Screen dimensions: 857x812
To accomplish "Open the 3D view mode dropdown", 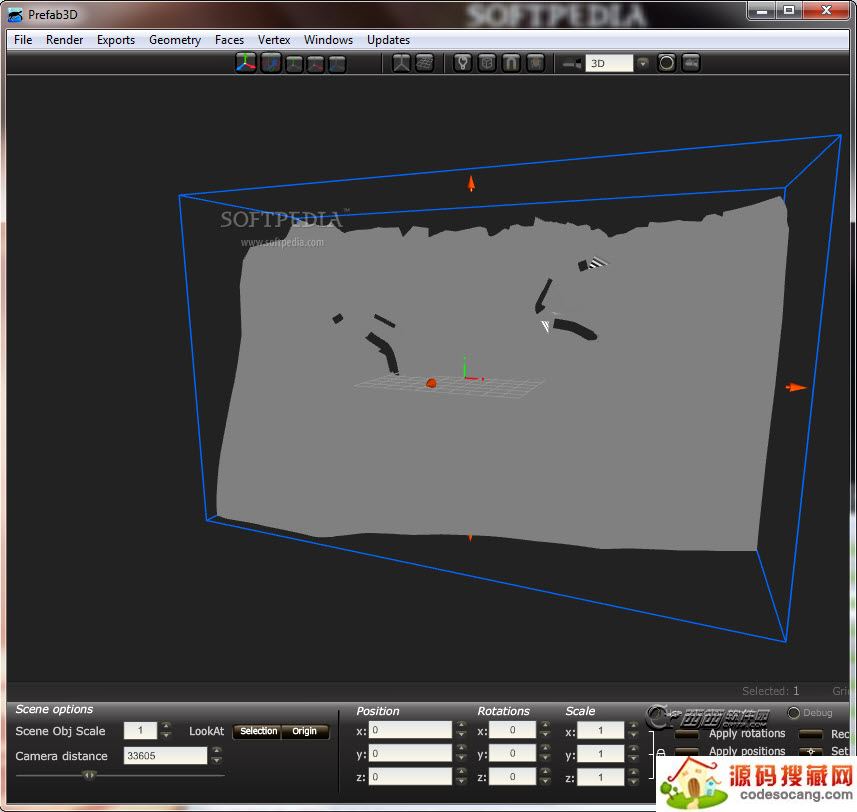I will click(642, 63).
